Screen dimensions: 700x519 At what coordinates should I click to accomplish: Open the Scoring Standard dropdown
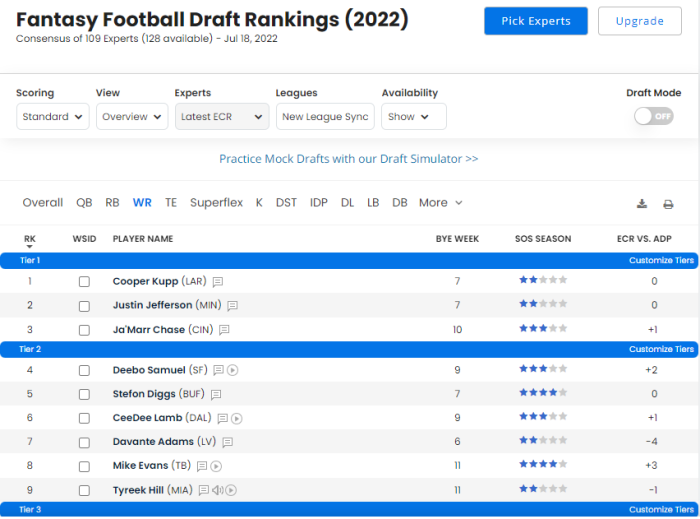coord(53,117)
